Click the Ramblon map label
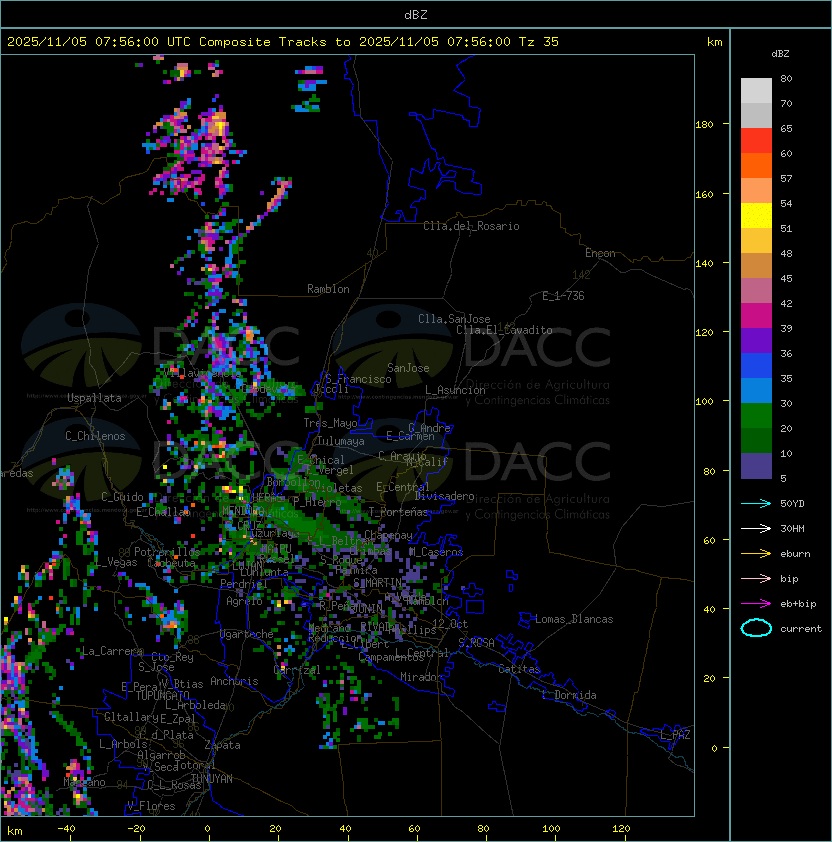Screen dimensions: 832x842 click(x=328, y=289)
